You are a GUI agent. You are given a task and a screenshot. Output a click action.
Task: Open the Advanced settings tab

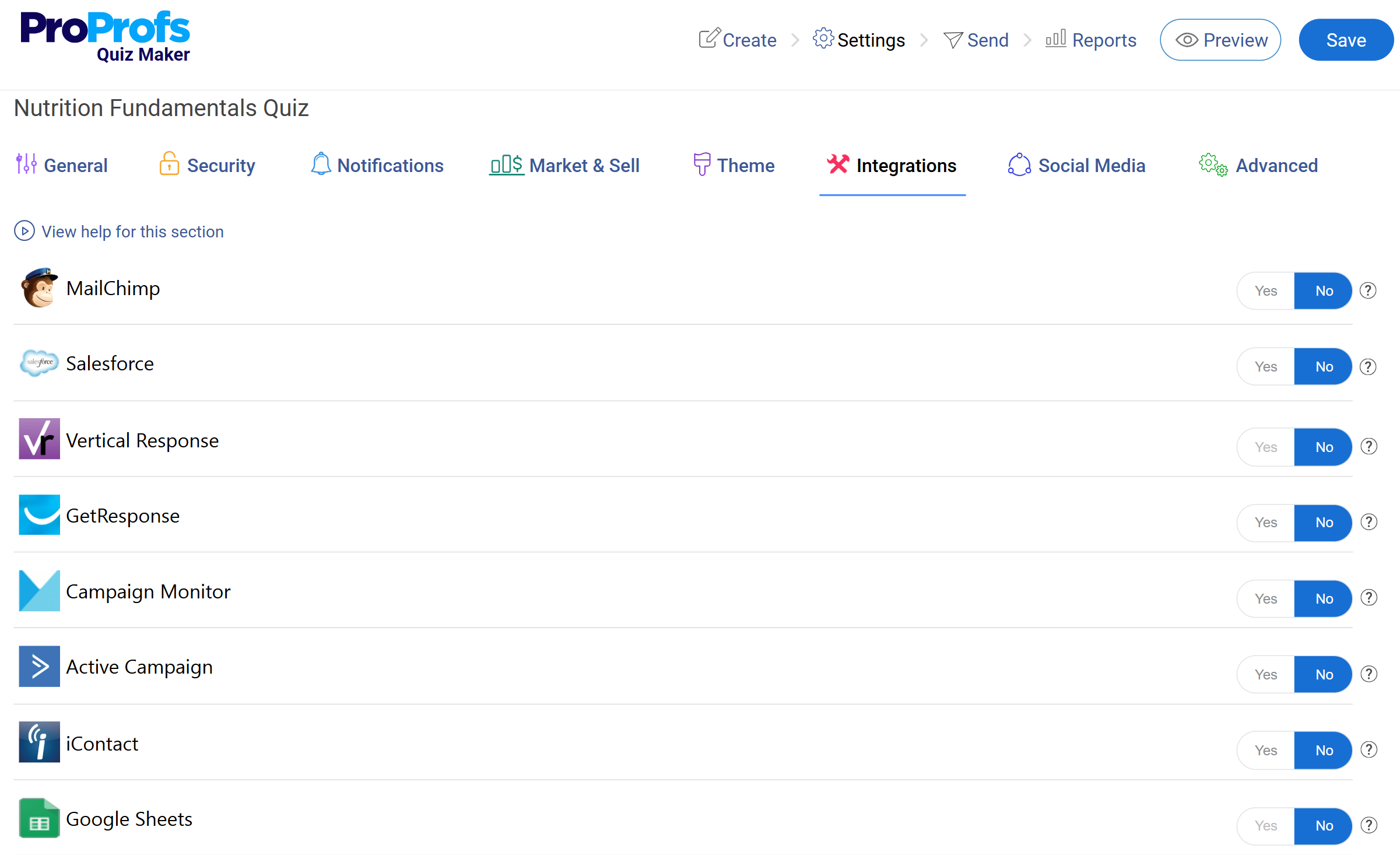(1258, 166)
